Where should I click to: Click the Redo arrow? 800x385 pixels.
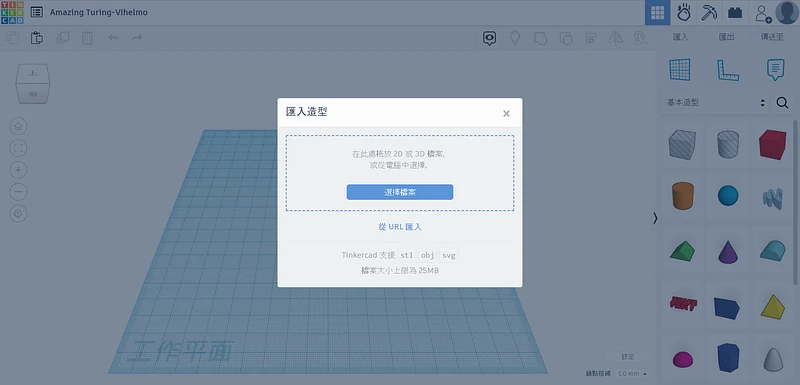pyautogui.click(x=137, y=38)
